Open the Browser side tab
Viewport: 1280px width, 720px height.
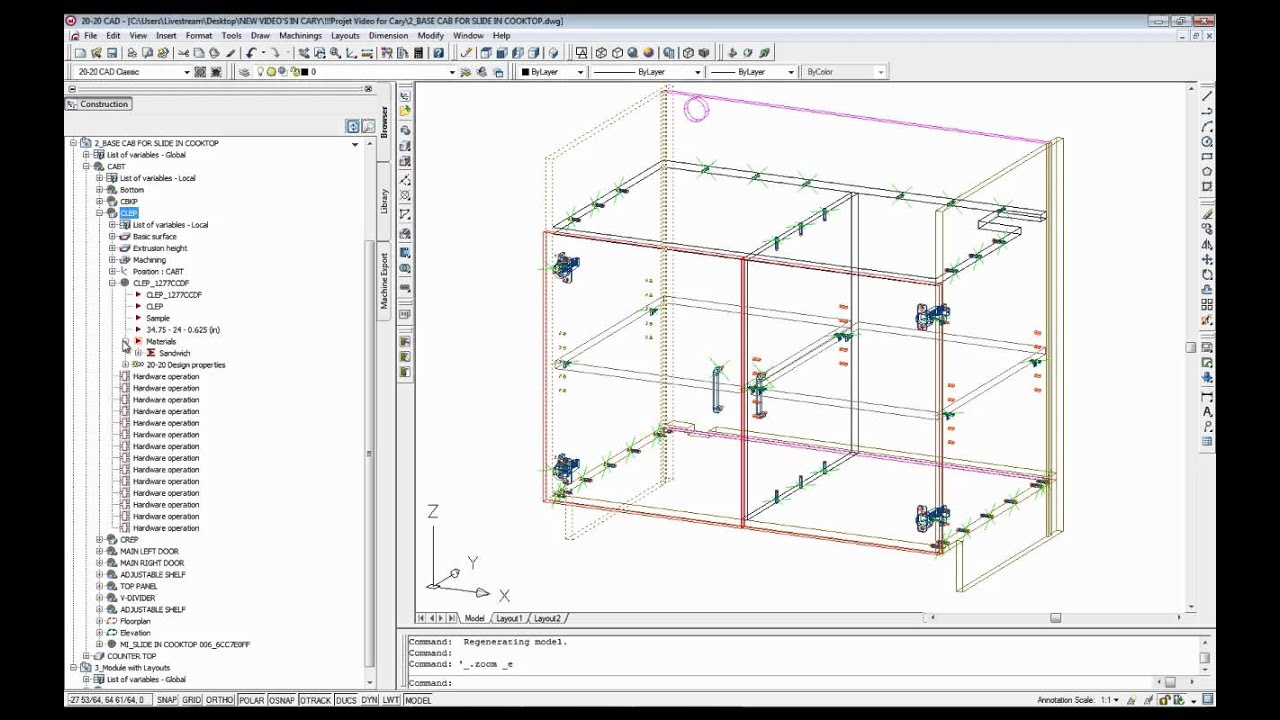[384, 122]
